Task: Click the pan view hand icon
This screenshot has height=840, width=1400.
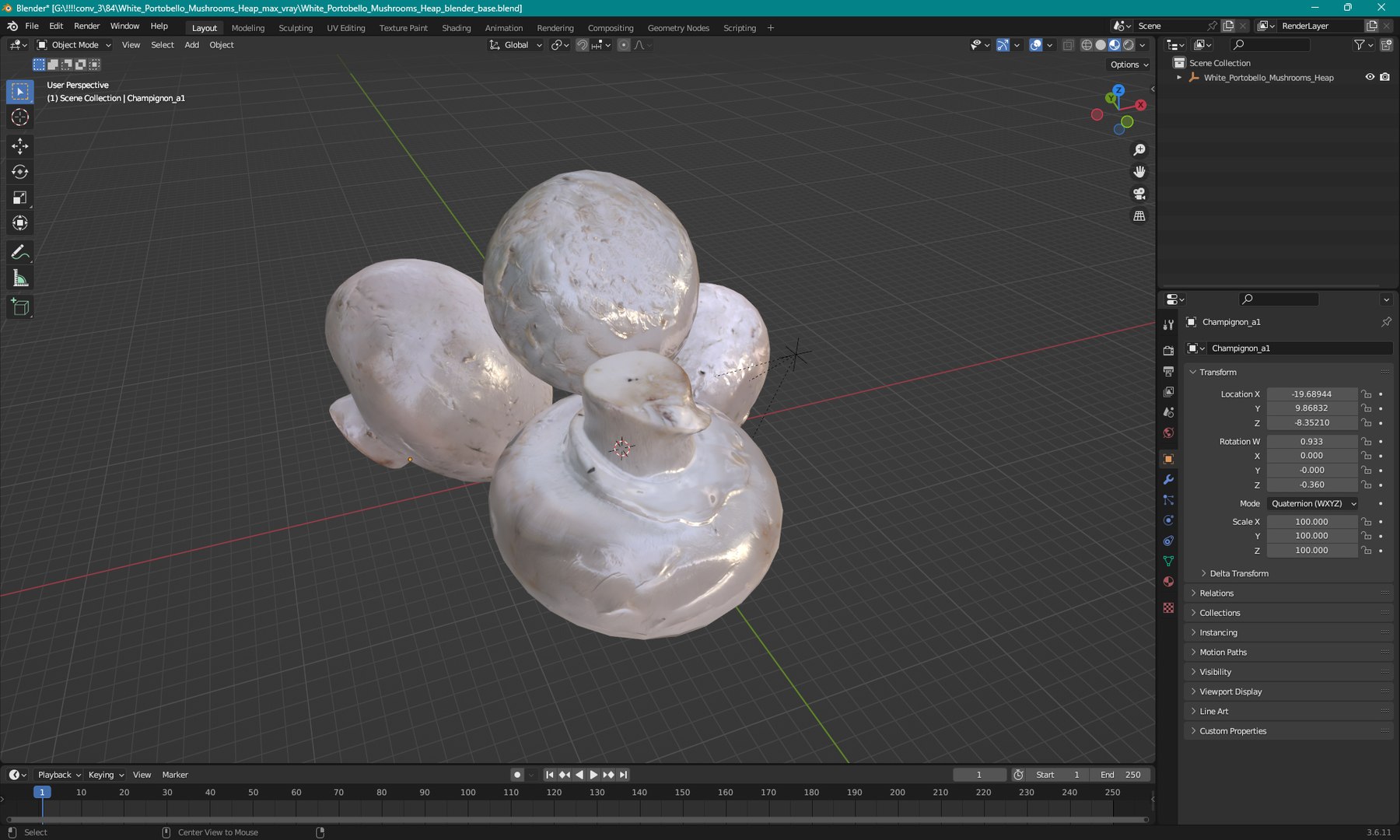Action: click(1139, 172)
